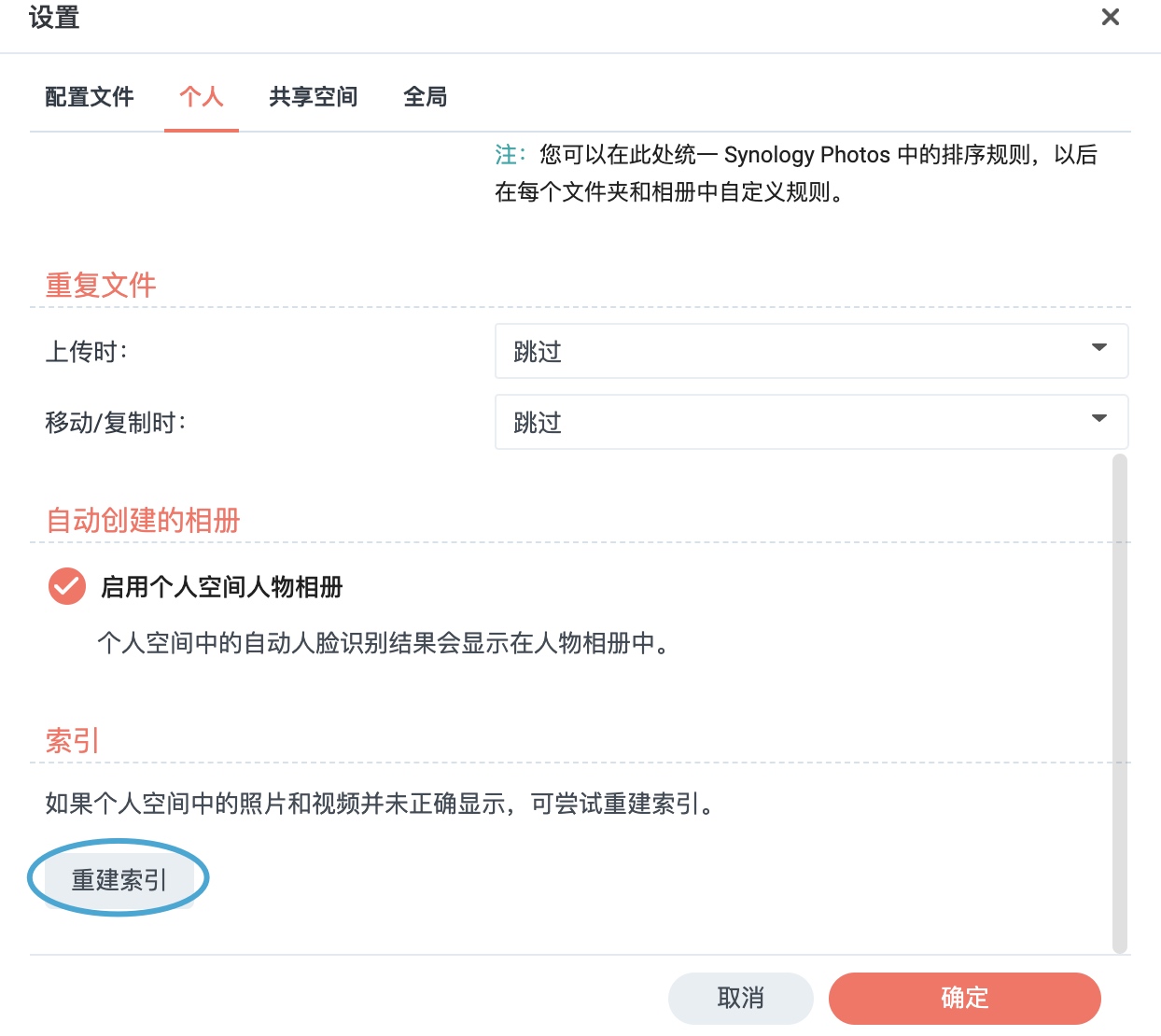Click the 自动创建的相册 section heading
The image size is (1161, 1036).
coord(143,520)
